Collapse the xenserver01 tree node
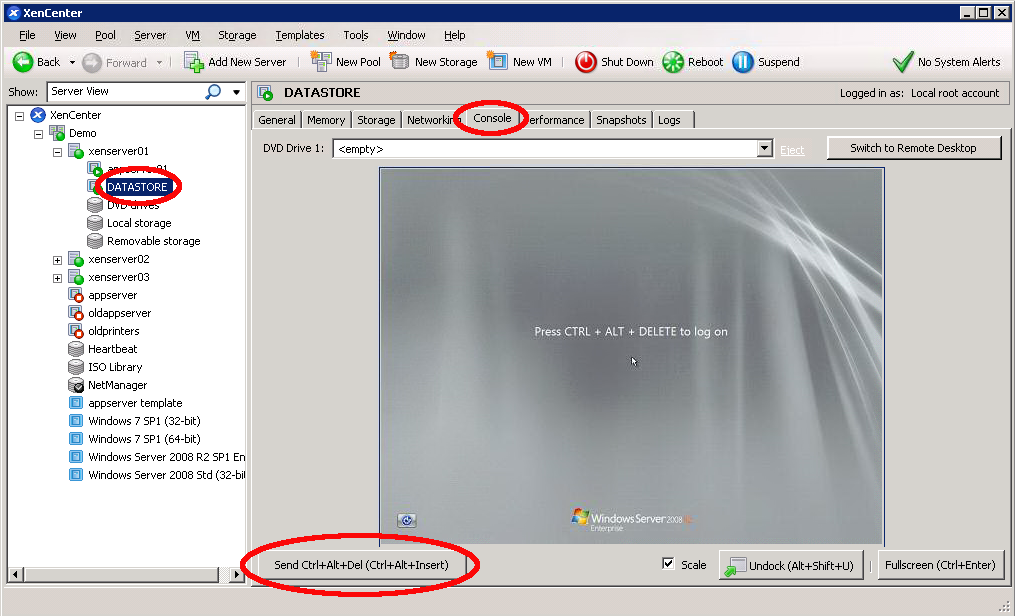This screenshot has width=1015, height=616. coord(58,153)
